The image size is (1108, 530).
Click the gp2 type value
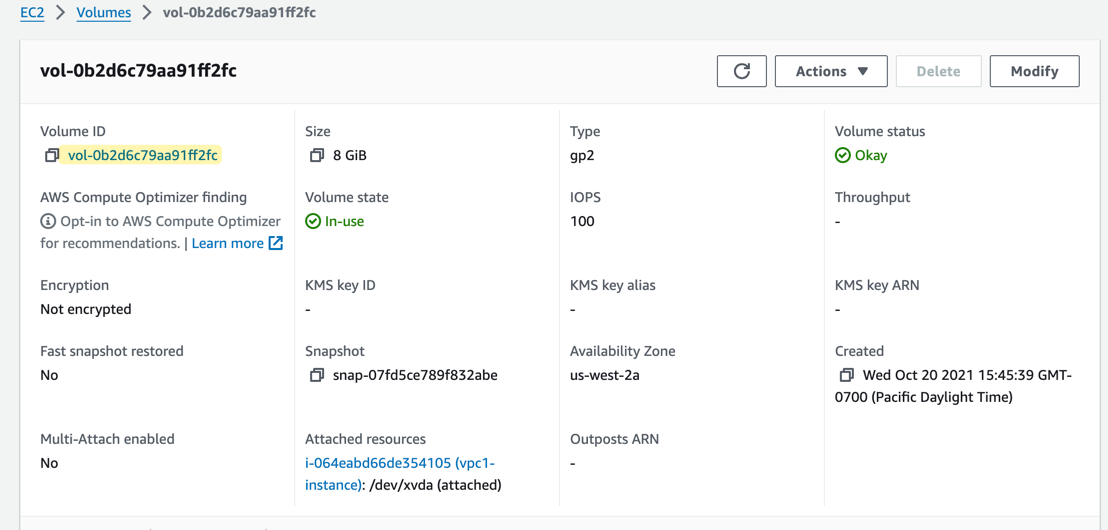(x=582, y=155)
